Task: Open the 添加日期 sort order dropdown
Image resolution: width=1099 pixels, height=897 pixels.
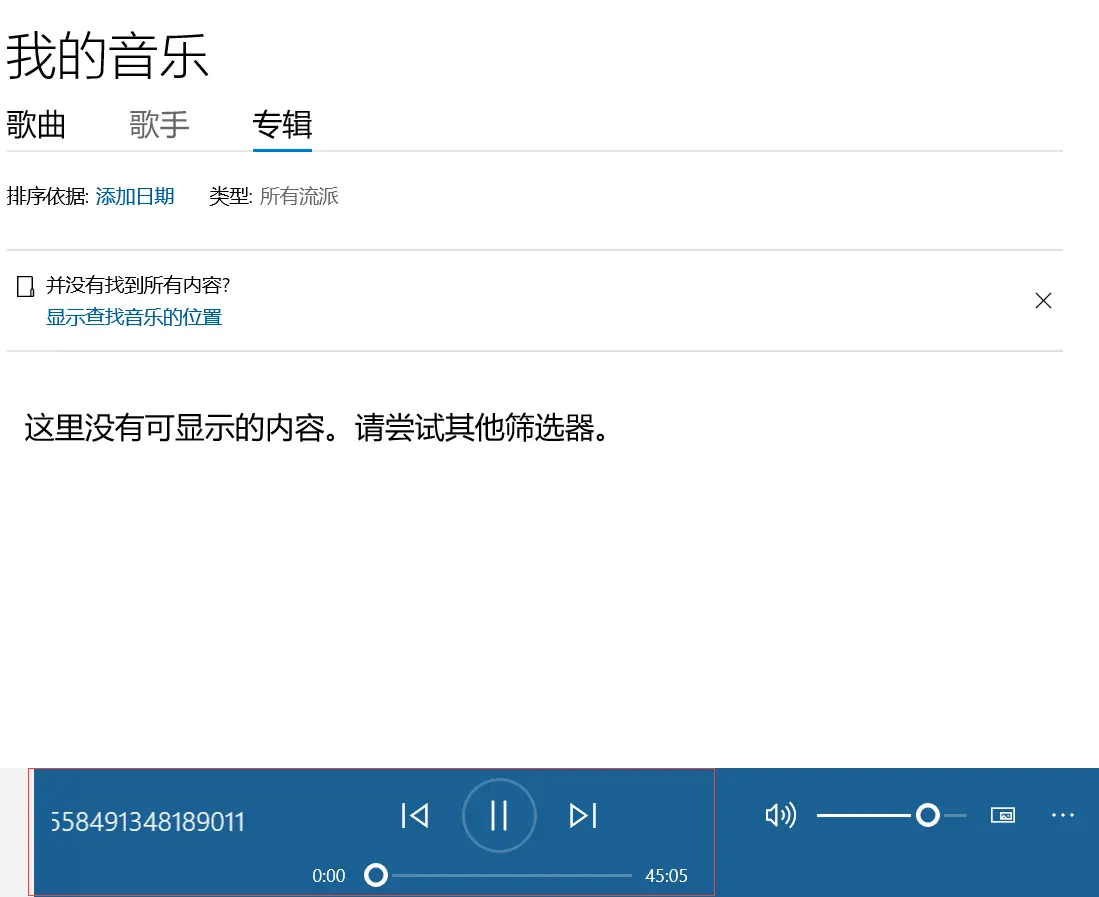Action: (x=135, y=196)
